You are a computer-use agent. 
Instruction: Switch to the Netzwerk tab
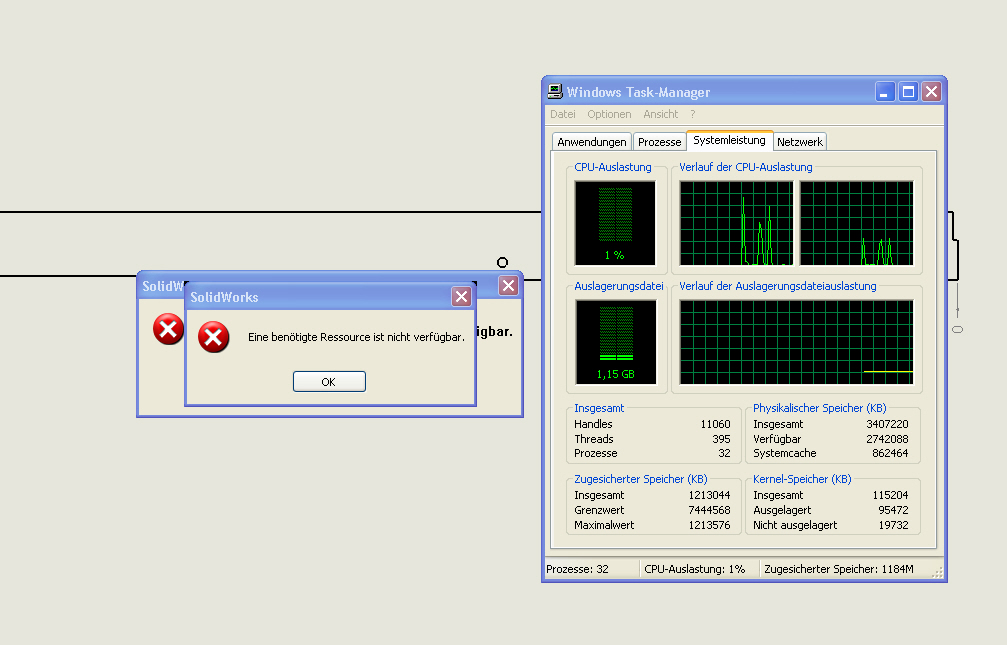click(x=800, y=142)
